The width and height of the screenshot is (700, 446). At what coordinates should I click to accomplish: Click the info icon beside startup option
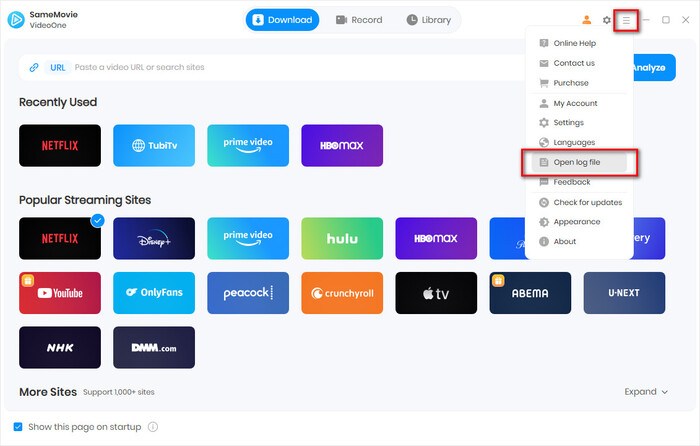[153, 427]
